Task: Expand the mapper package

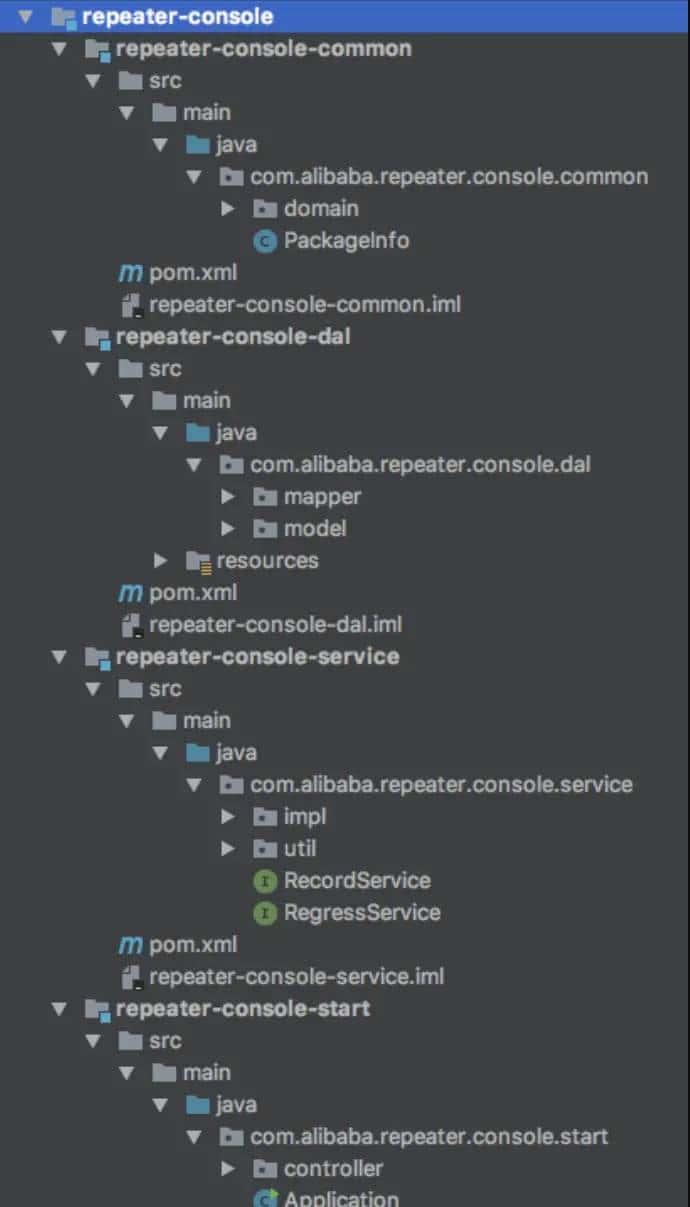Action: 227,496
